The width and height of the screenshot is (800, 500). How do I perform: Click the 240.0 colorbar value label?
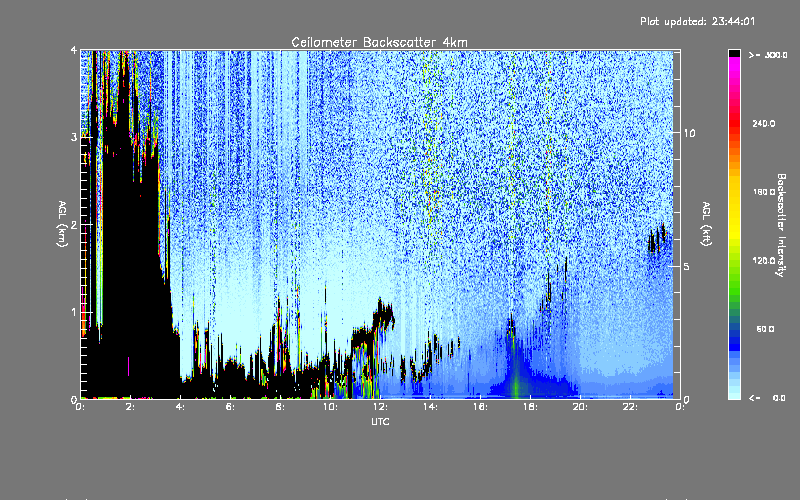764,123
